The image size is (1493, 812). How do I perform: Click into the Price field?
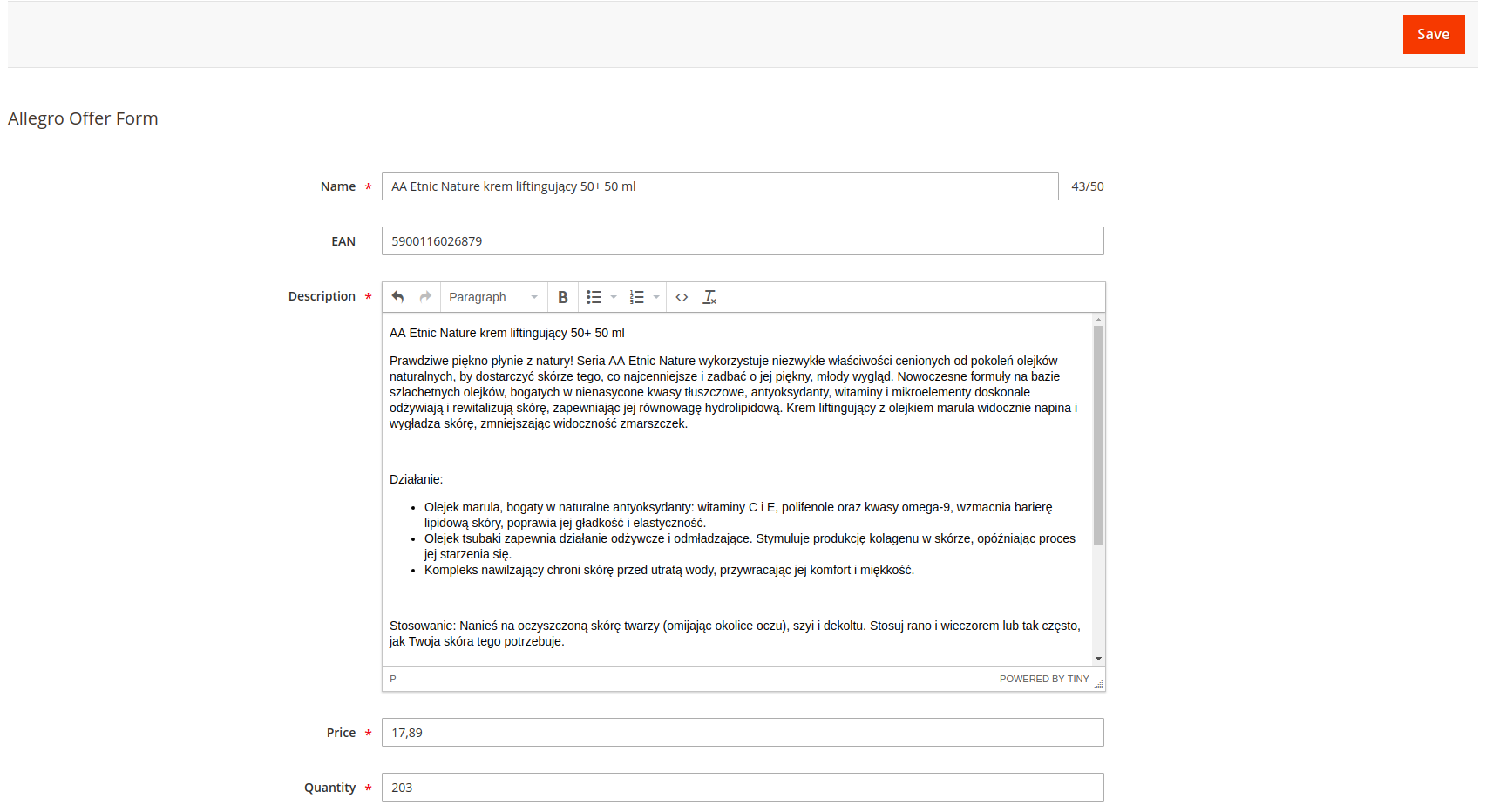(743, 733)
